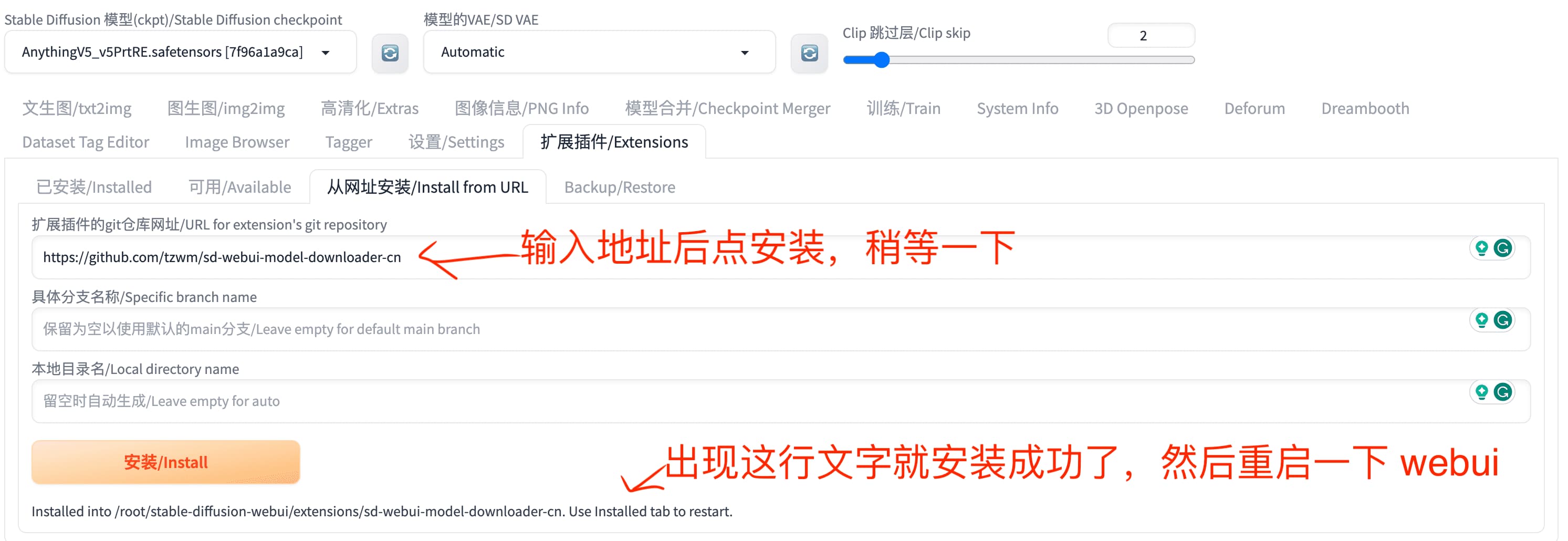Screen dimensions: 1568x541
Task: Refresh the Stable Diffusion checkpoint list
Action: (390, 53)
